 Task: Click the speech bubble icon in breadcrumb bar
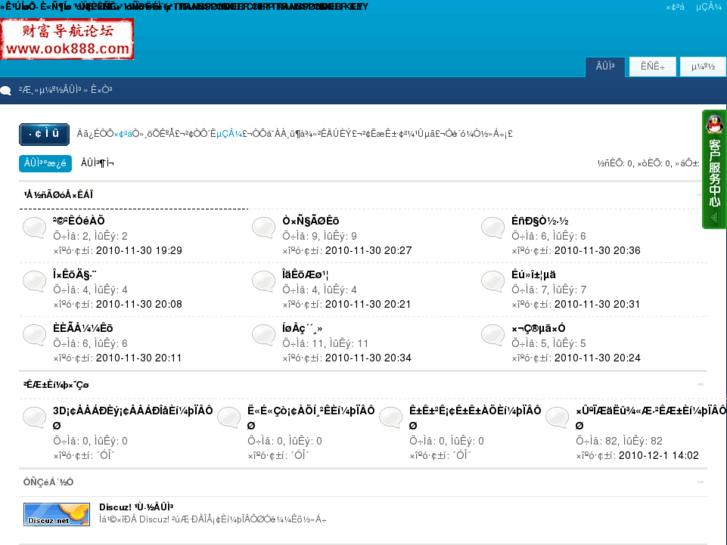click(x=6, y=90)
